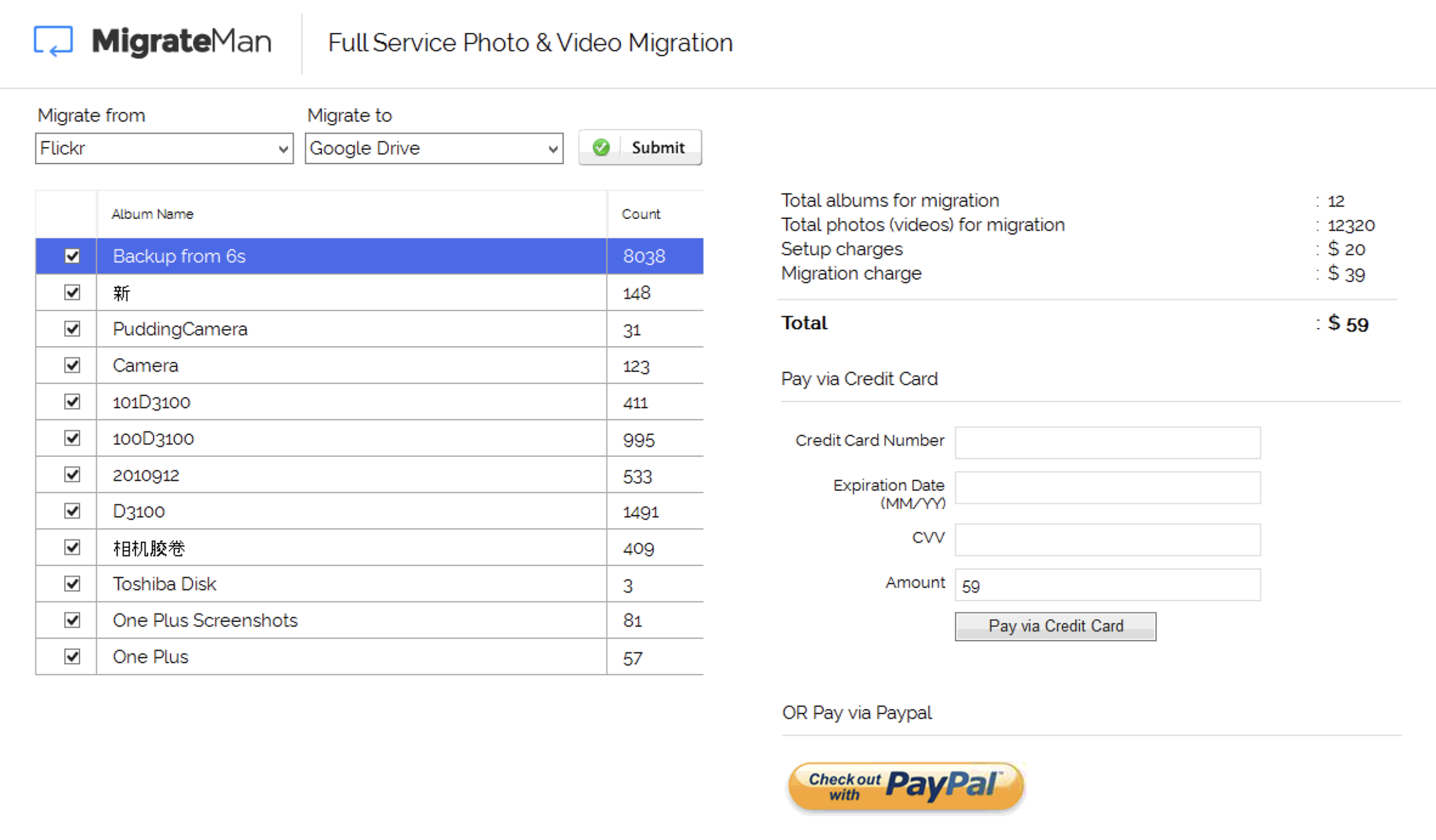Open the Migrate from Flickr dropdown
Viewport: 1436px width, 840px height.
[165, 148]
